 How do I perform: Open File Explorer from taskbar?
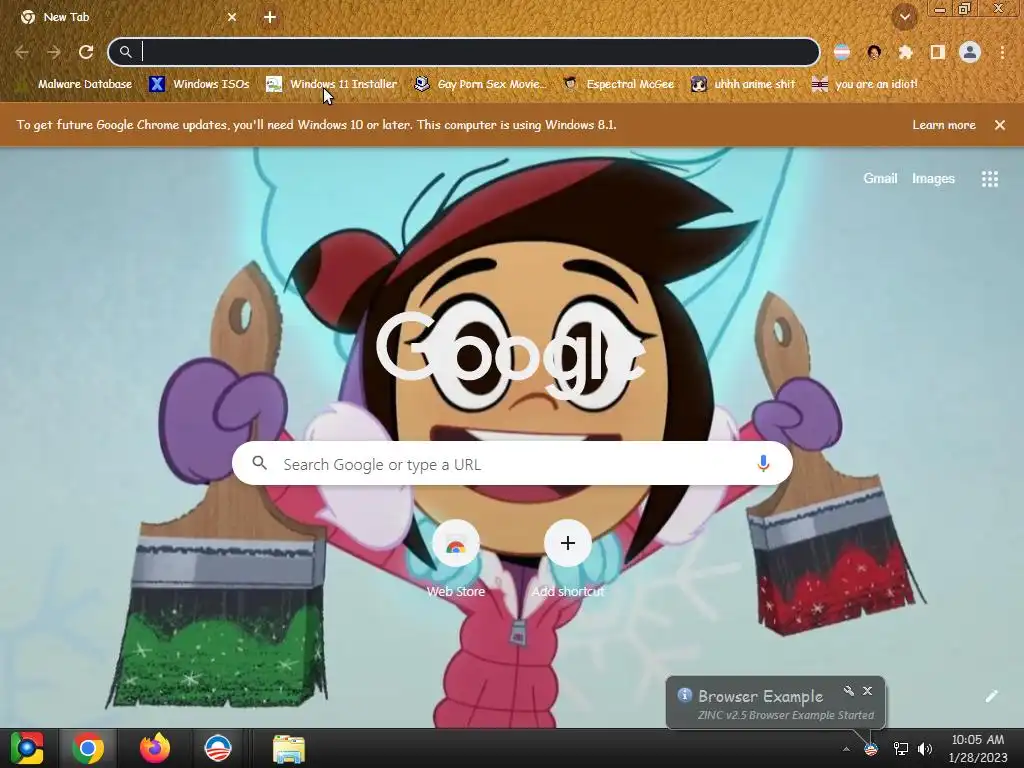288,748
